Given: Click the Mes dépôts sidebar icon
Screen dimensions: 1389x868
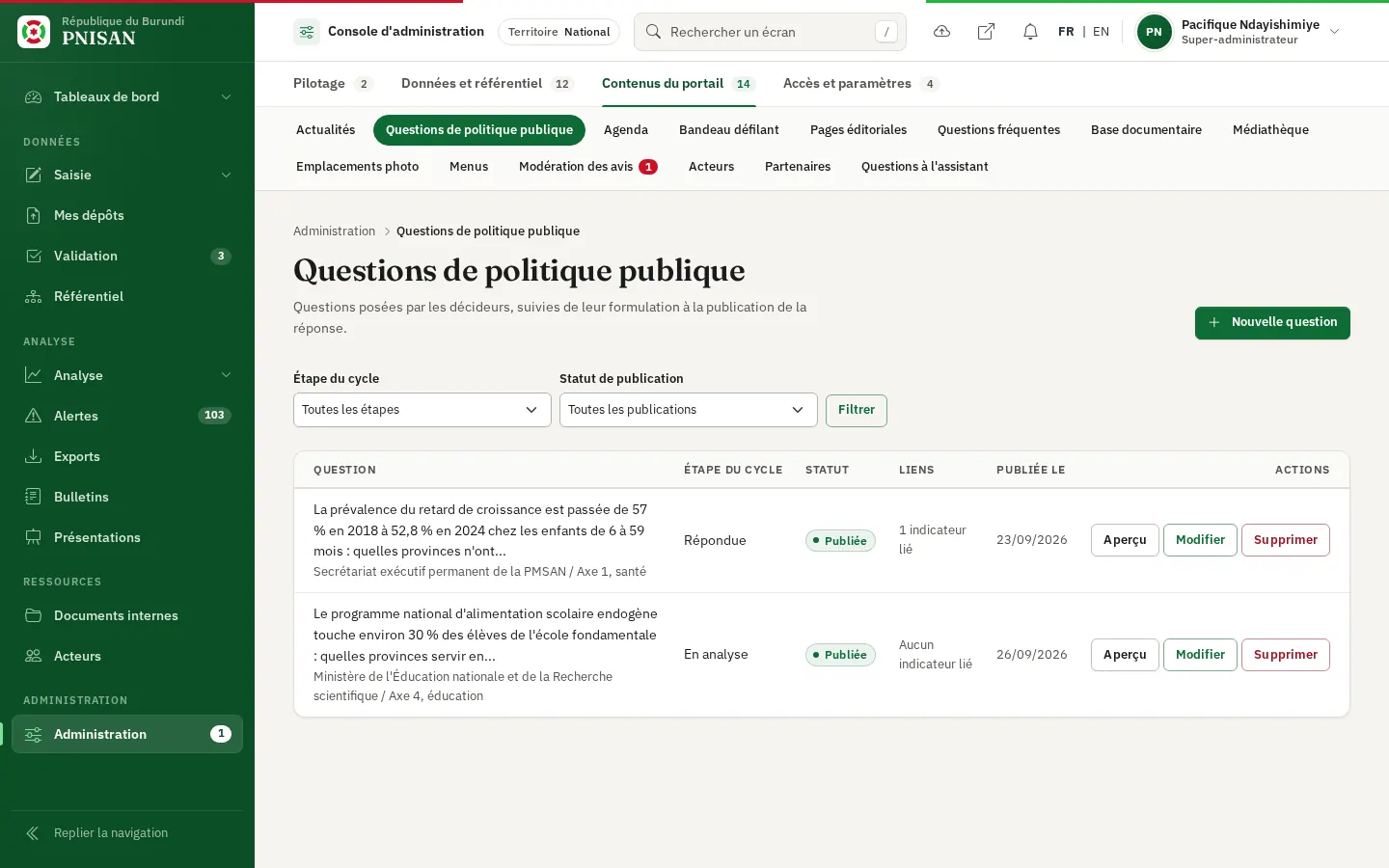Looking at the screenshot, I should [x=34, y=215].
